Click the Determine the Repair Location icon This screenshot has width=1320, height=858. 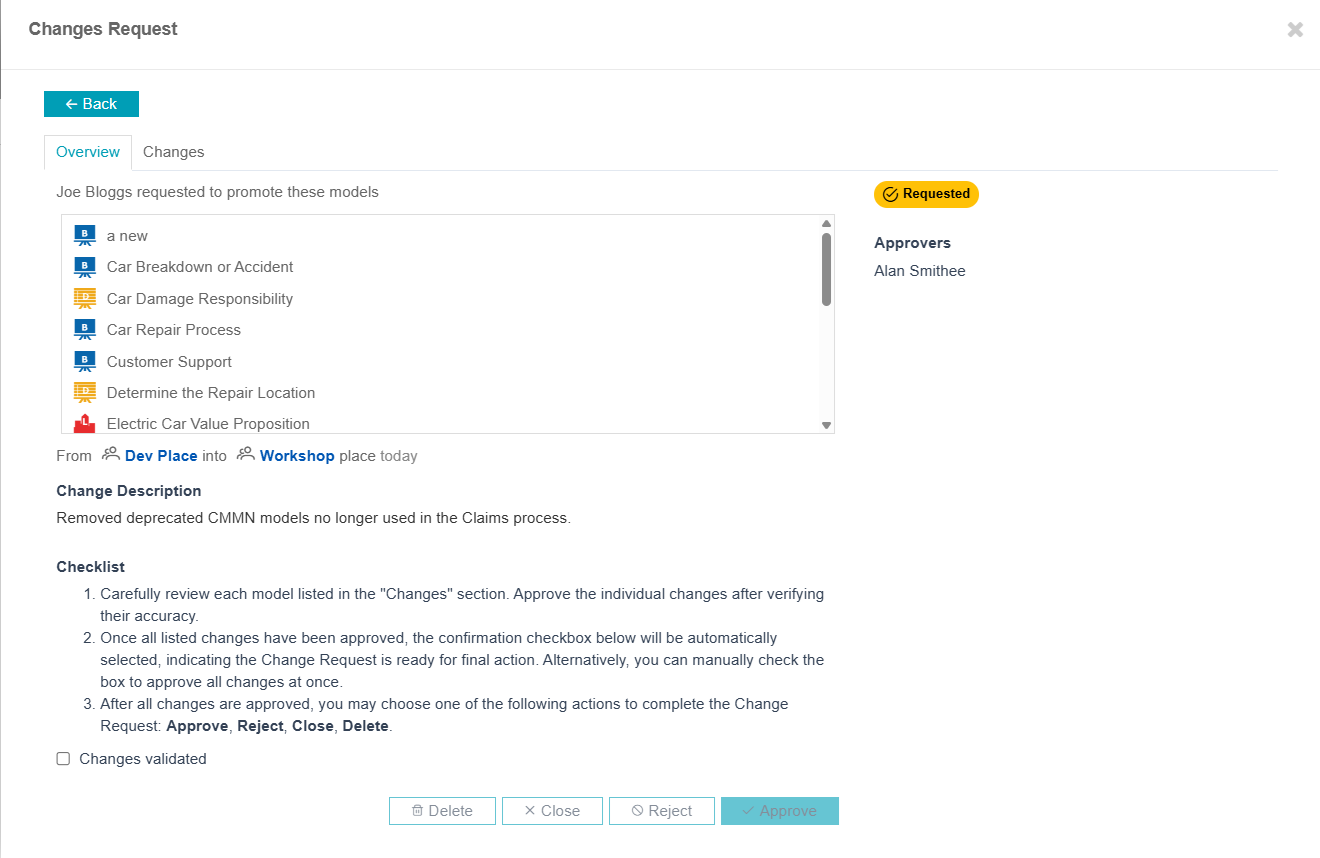pos(84,393)
